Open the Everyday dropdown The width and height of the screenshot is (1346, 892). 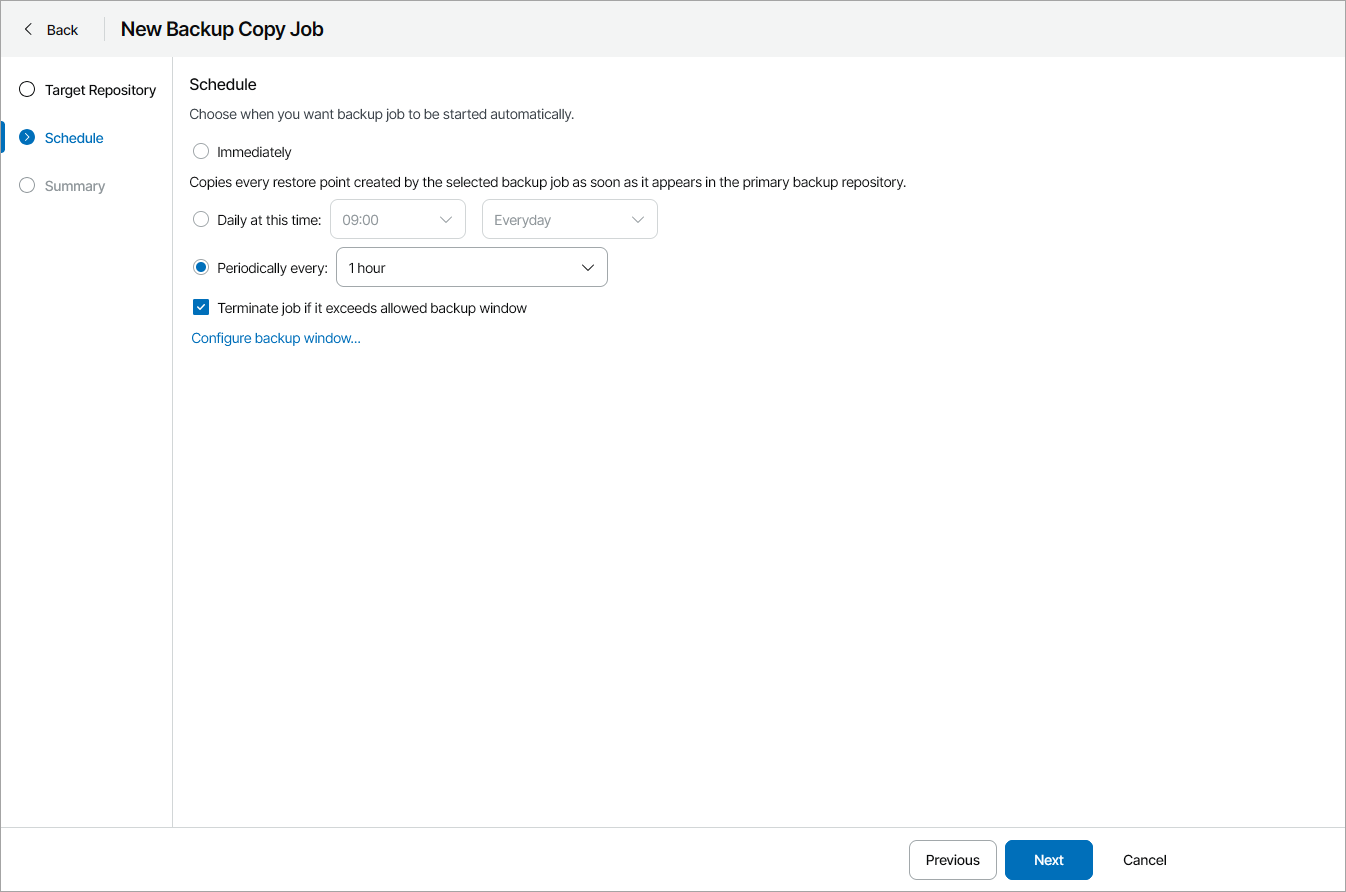(x=569, y=220)
